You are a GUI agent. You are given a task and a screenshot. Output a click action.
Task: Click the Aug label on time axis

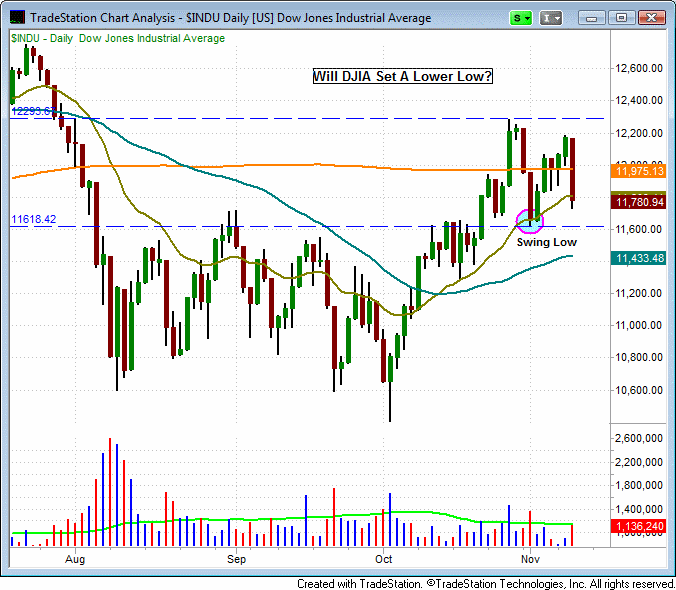(75, 559)
